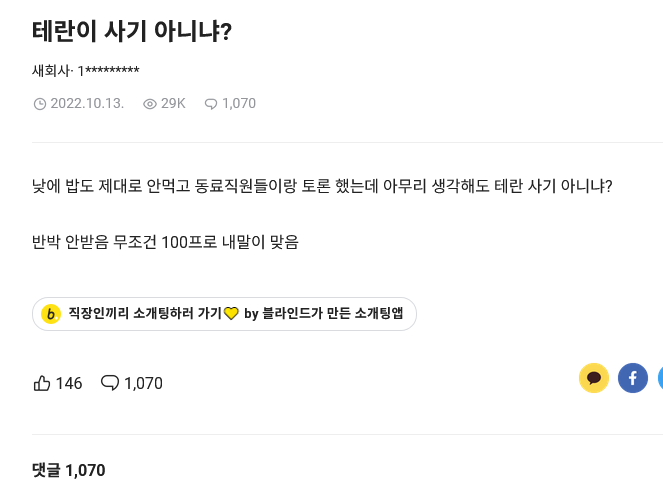663x498 pixels.
Task: Click the yellow heart emoji in the banner
Action: tap(231, 314)
